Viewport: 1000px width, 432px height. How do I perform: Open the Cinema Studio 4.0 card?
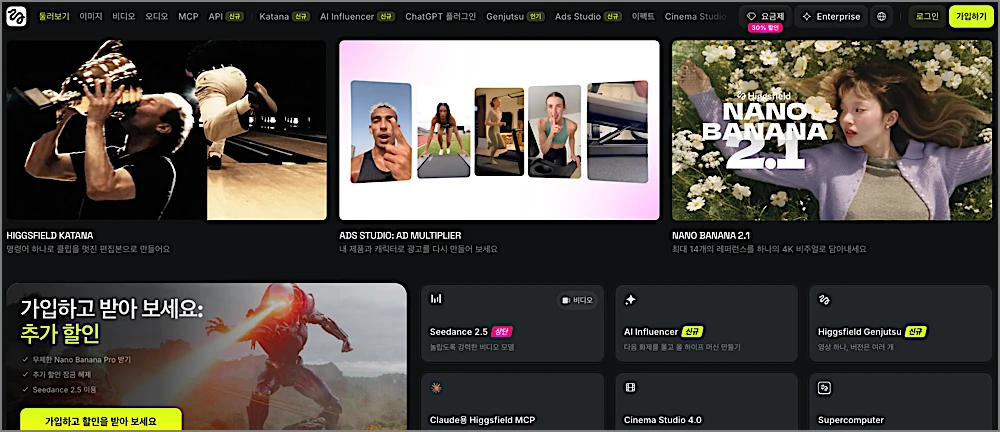pyautogui.click(x=707, y=403)
